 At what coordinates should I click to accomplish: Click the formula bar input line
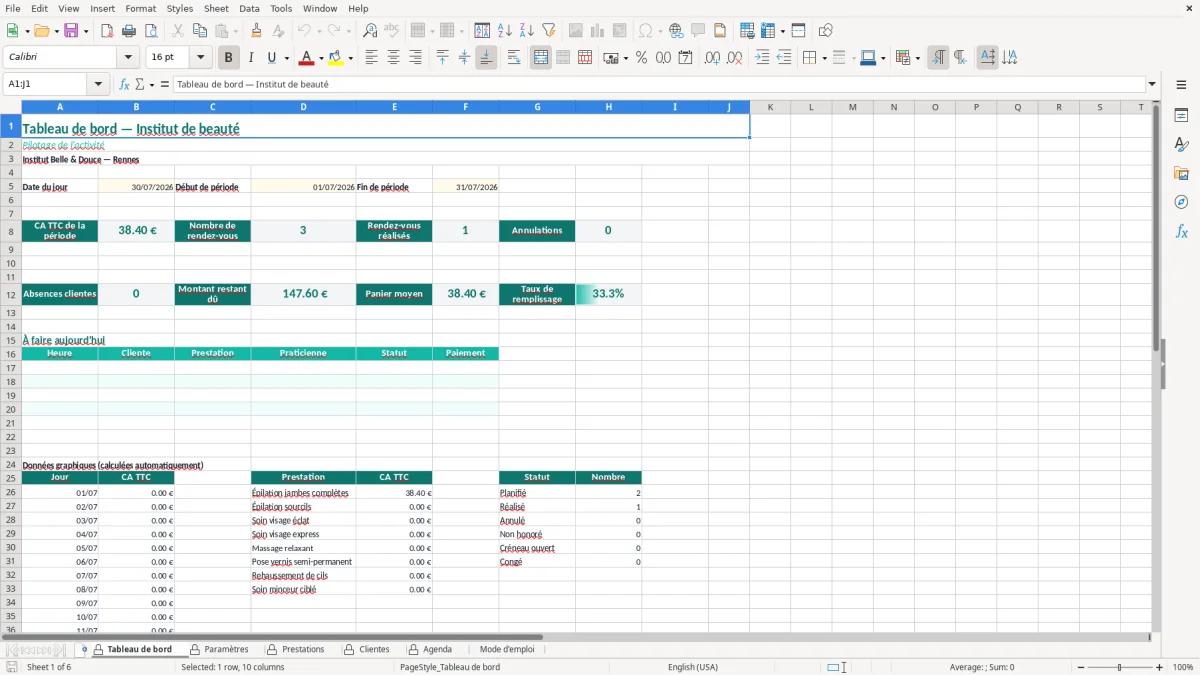coord(659,85)
